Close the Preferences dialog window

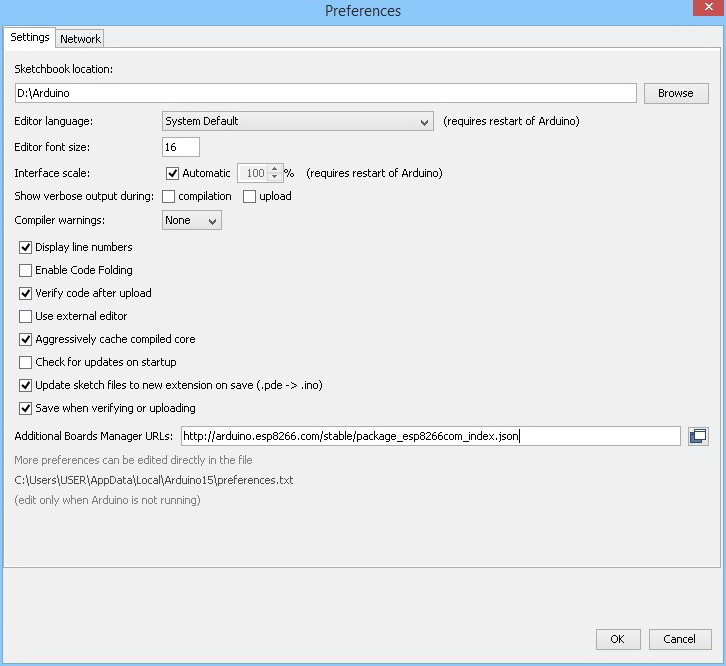point(709,11)
